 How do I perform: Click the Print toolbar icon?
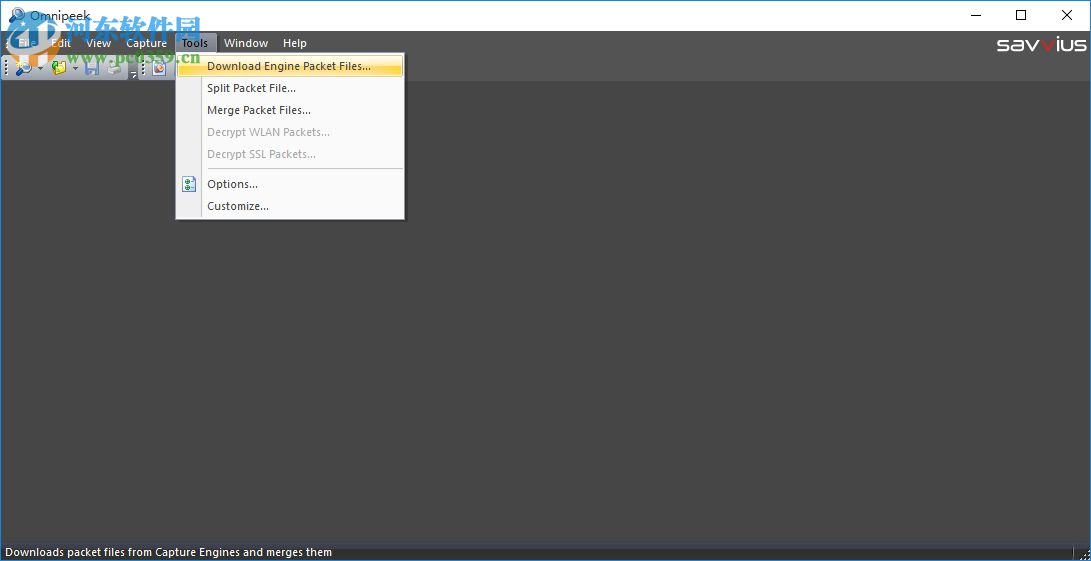tap(114, 68)
